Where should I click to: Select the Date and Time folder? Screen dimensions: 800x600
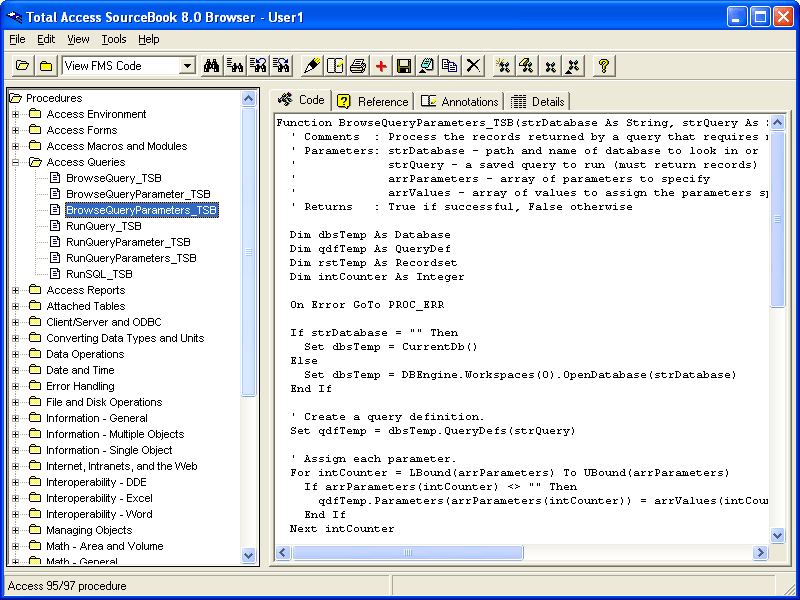click(80, 370)
